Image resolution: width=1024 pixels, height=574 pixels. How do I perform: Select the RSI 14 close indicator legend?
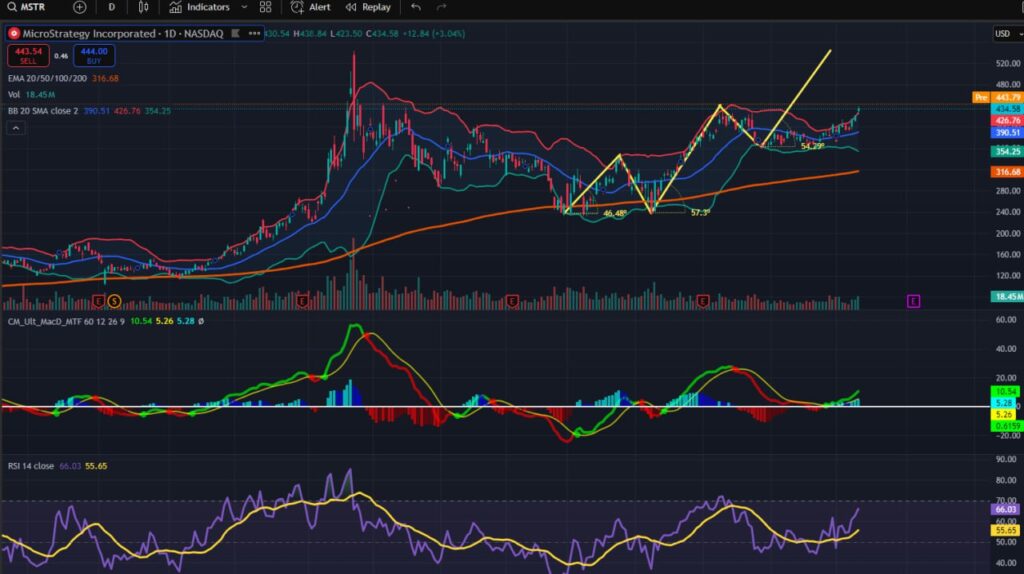tap(31, 466)
